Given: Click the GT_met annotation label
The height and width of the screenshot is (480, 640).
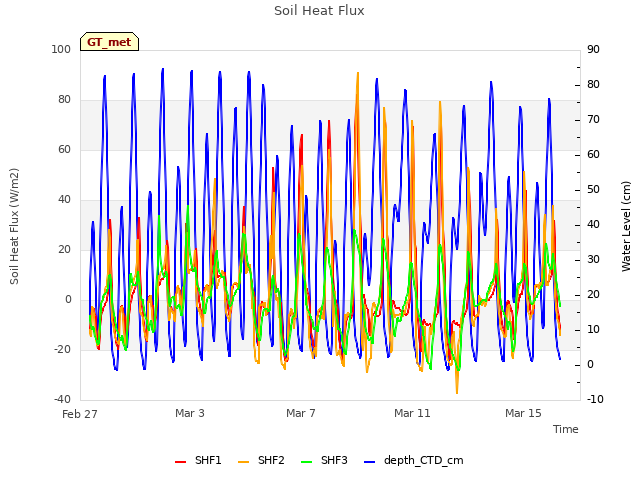Looking at the screenshot, I should pyautogui.click(x=109, y=42).
